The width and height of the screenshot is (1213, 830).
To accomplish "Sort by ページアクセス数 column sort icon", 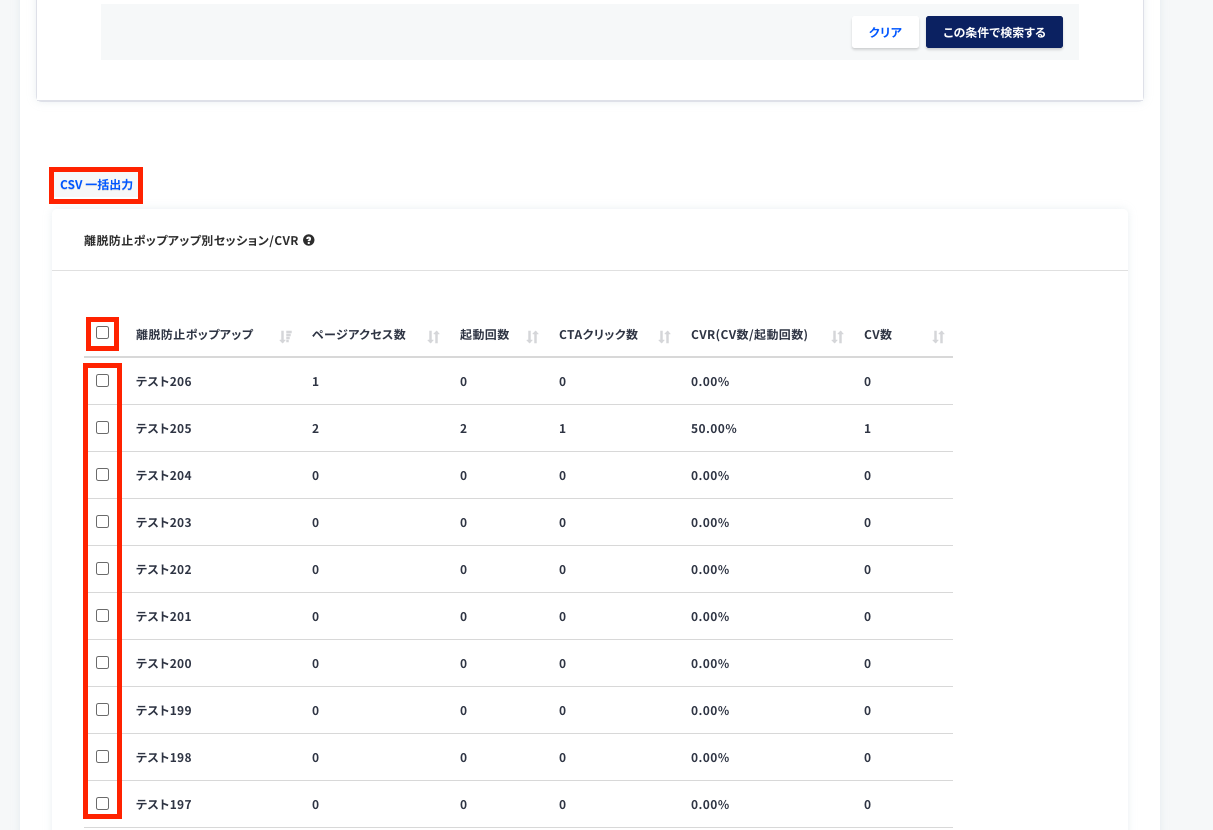I will pos(434,337).
